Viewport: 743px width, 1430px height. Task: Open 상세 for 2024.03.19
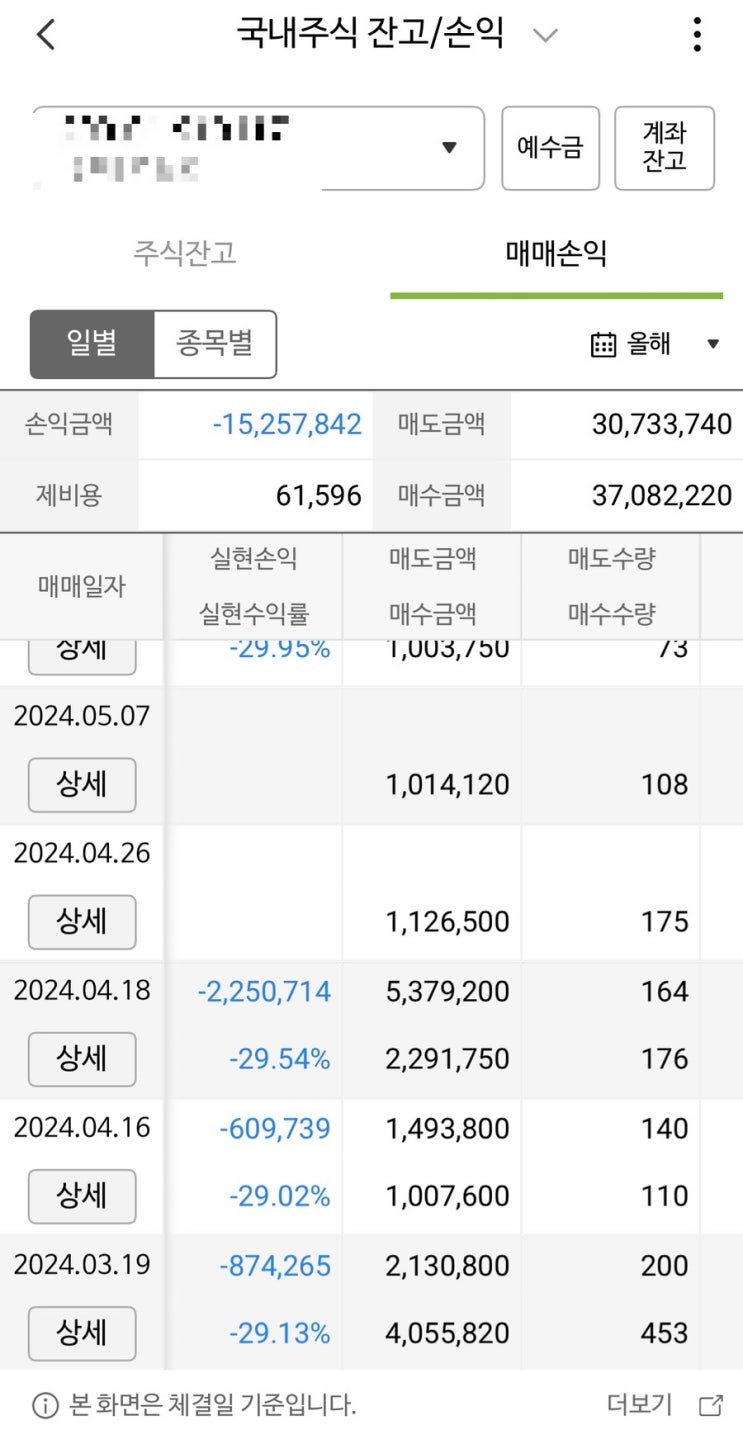pyautogui.click(x=82, y=1333)
